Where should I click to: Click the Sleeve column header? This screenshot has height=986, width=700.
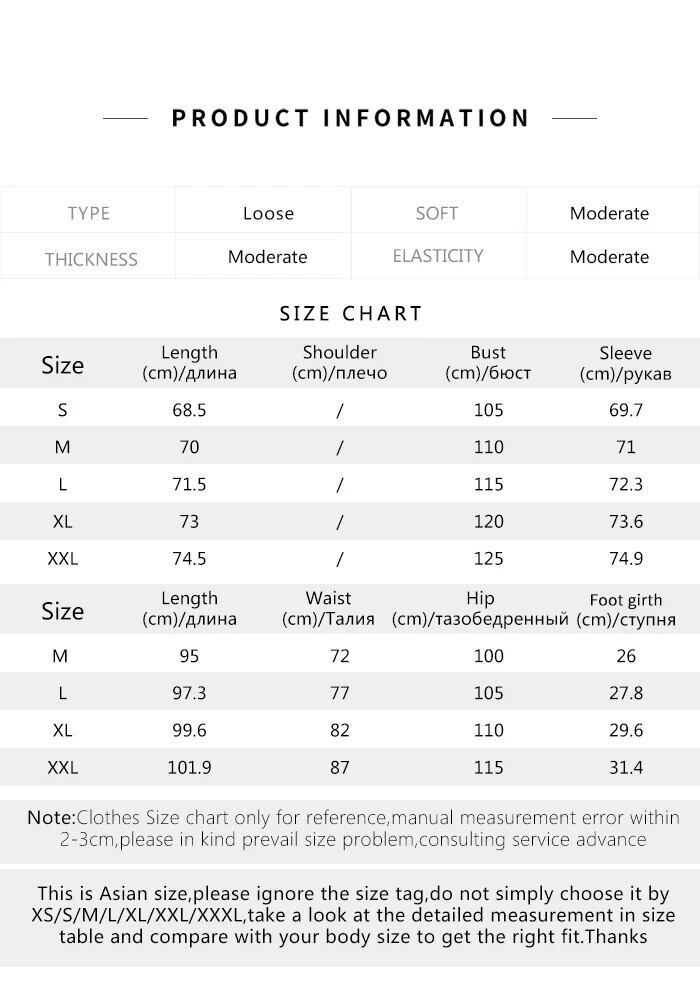click(x=625, y=363)
